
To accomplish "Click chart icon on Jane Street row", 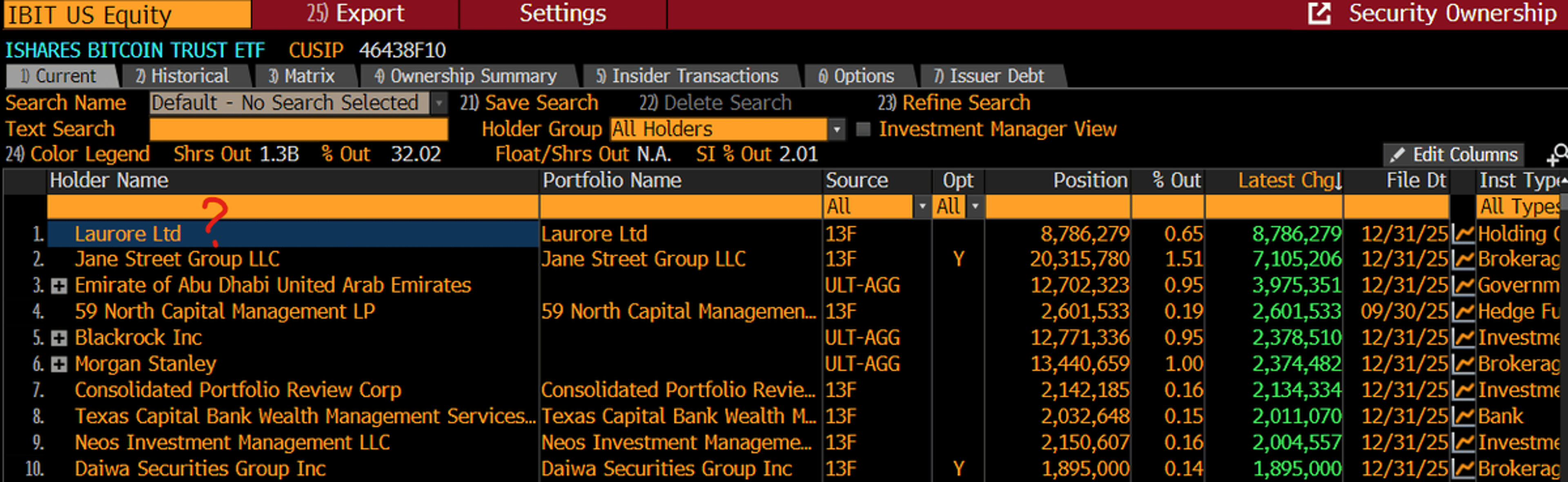I will [1463, 260].
